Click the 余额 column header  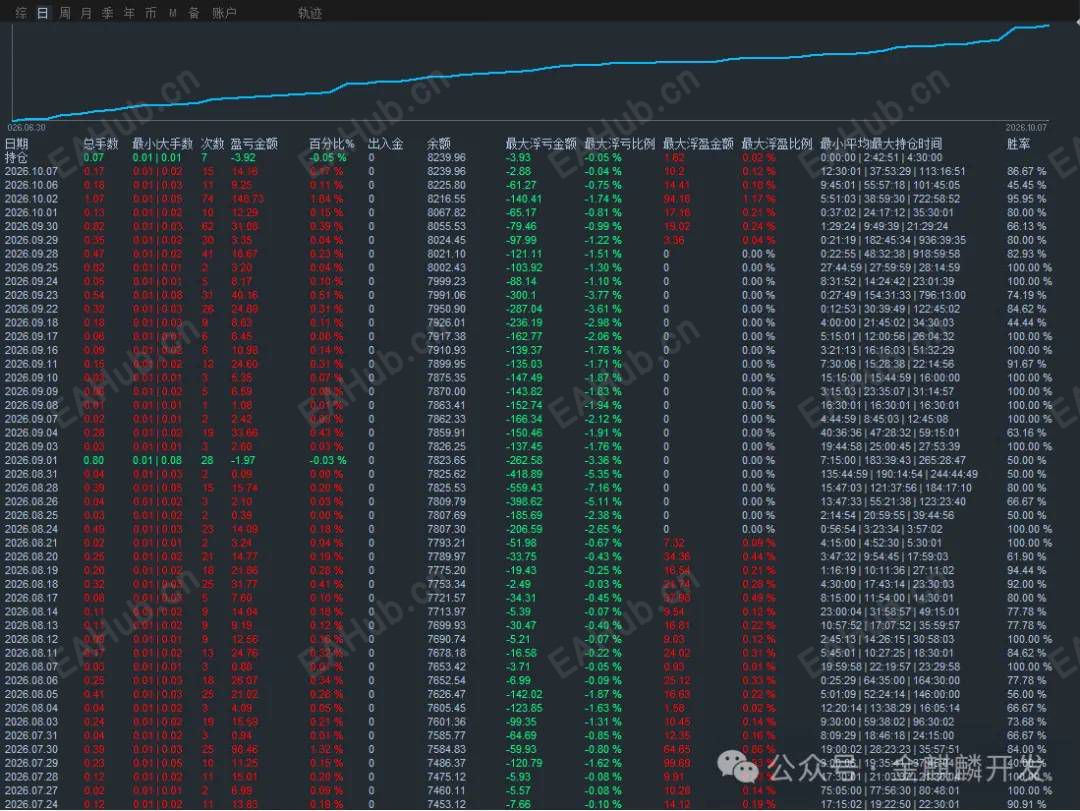[439, 143]
